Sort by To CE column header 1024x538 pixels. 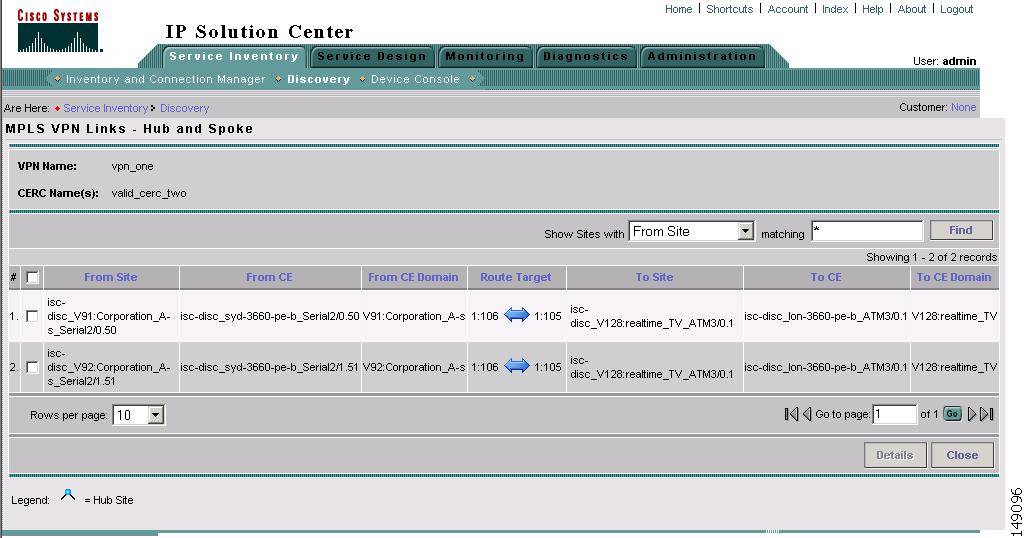coord(826,277)
